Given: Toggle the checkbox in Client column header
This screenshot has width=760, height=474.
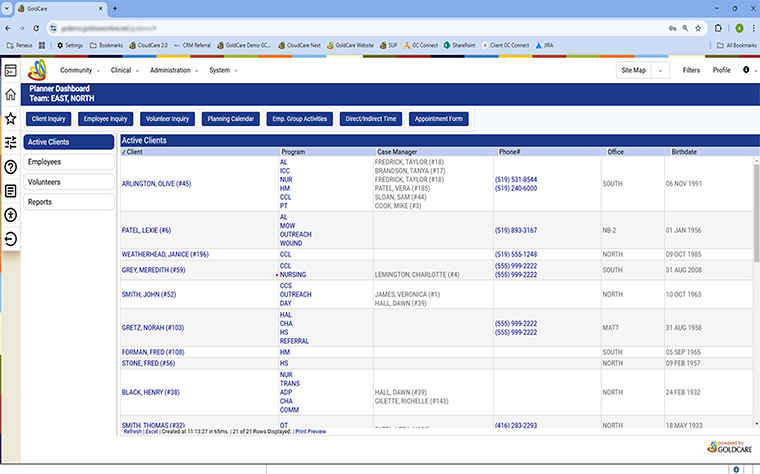Looking at the screenshot, I should click(x=124, y=152).
